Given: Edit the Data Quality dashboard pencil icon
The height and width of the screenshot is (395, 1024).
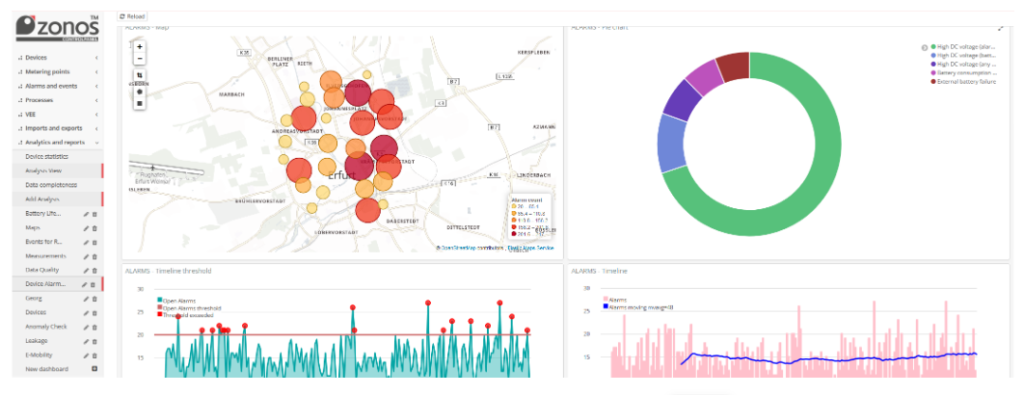Looking at the screenshot, I should point(86,270).
